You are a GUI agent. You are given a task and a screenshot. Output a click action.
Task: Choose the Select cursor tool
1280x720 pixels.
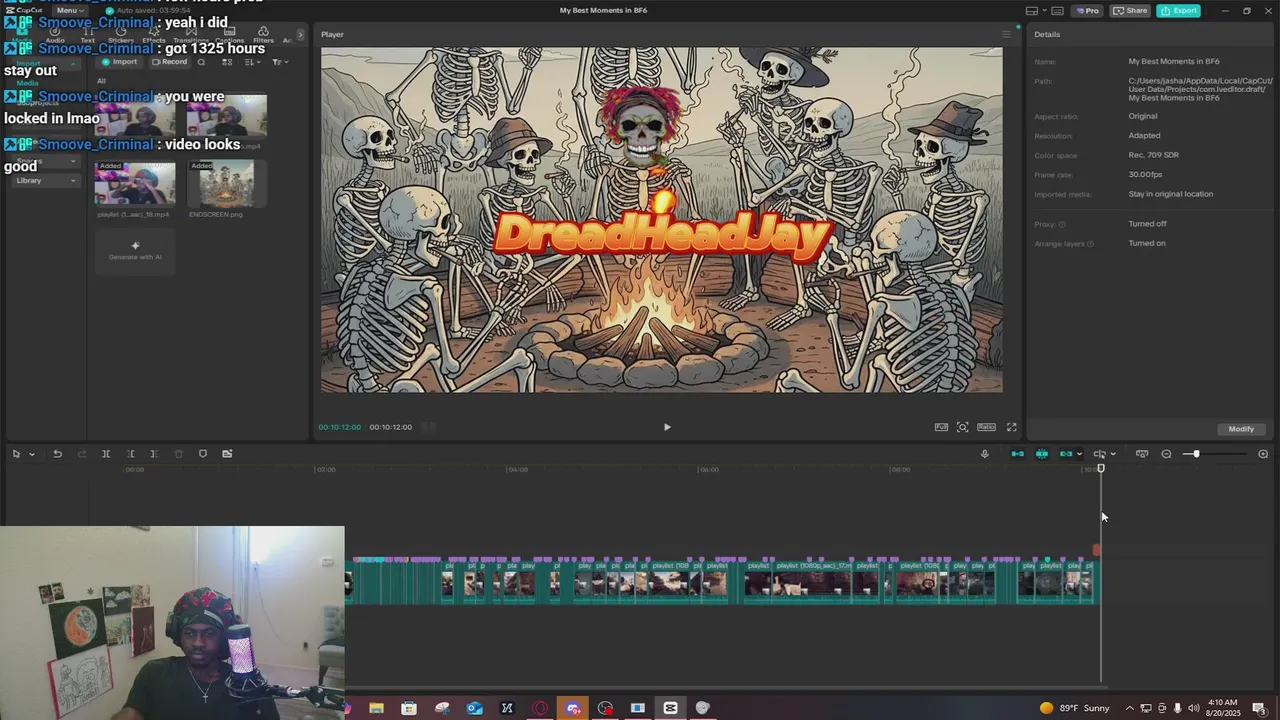[16, 454]
